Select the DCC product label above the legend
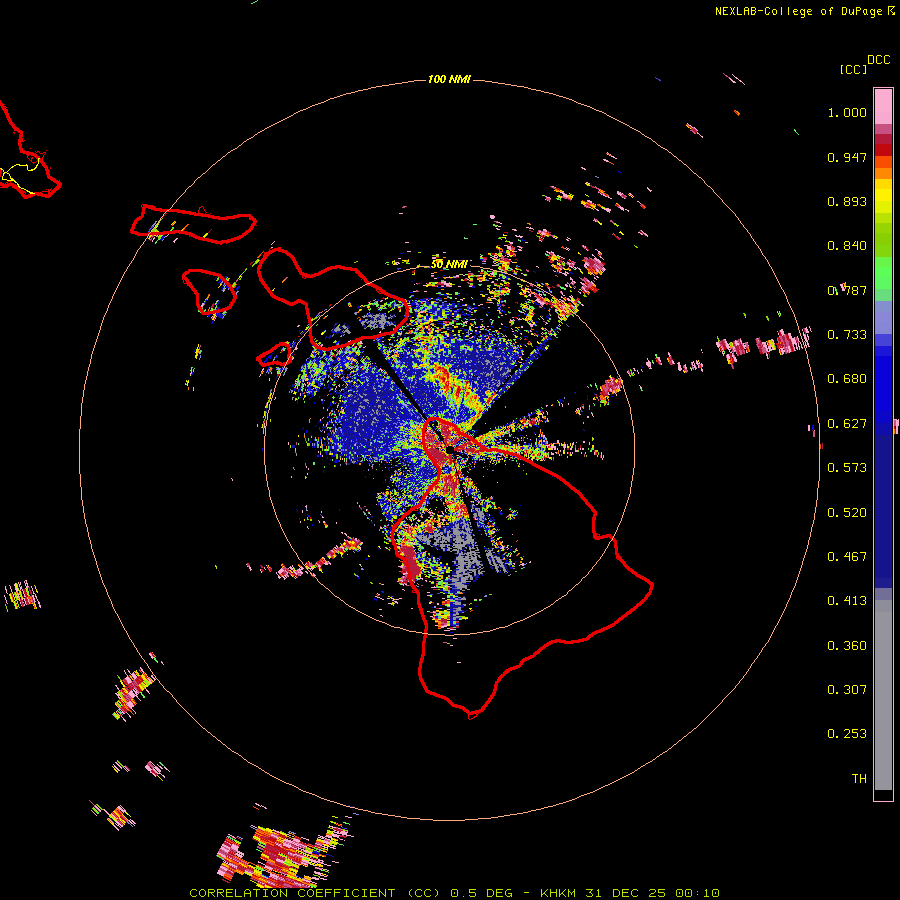 (879, 60)
